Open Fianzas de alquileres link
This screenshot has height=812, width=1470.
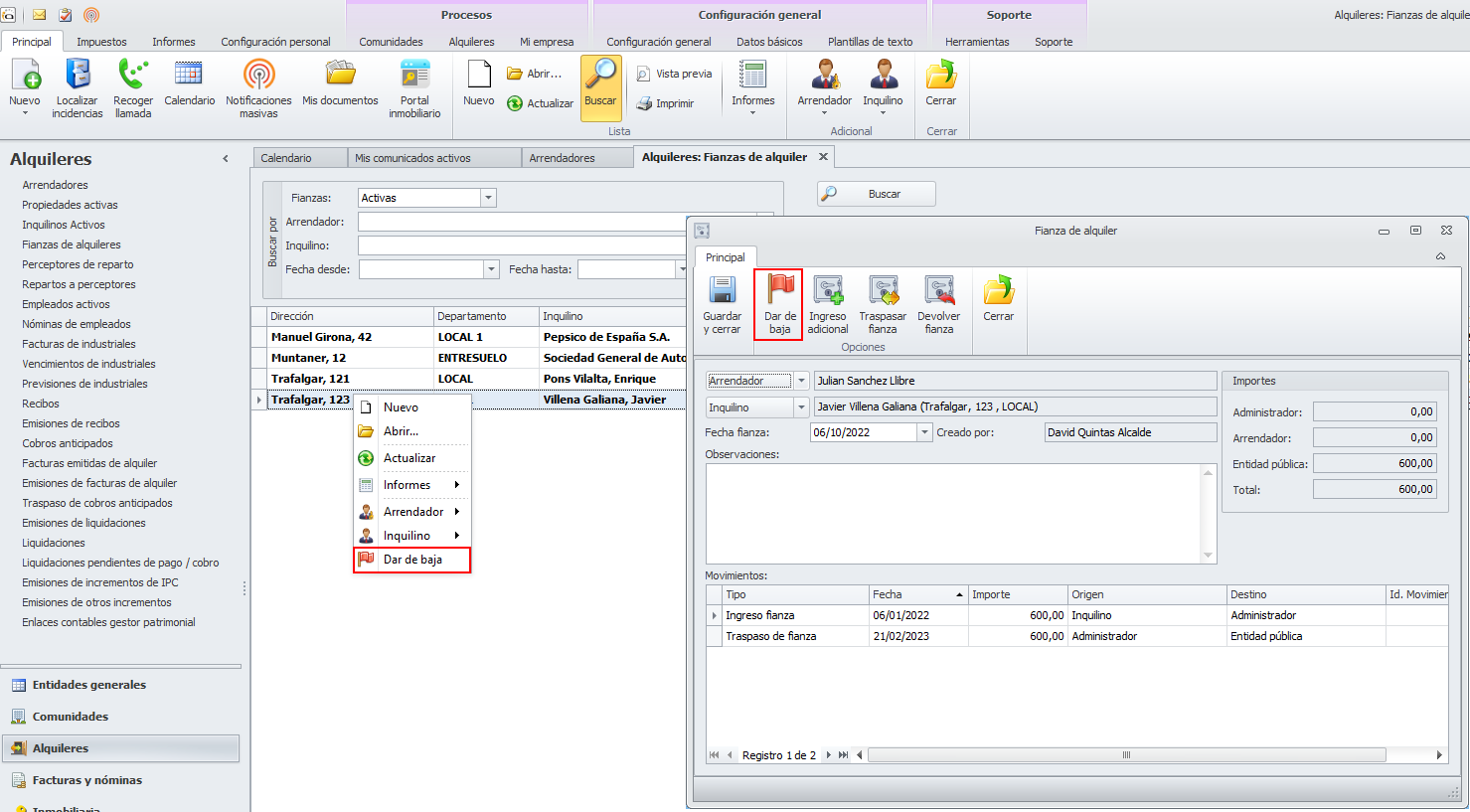(x=72, y=244)
